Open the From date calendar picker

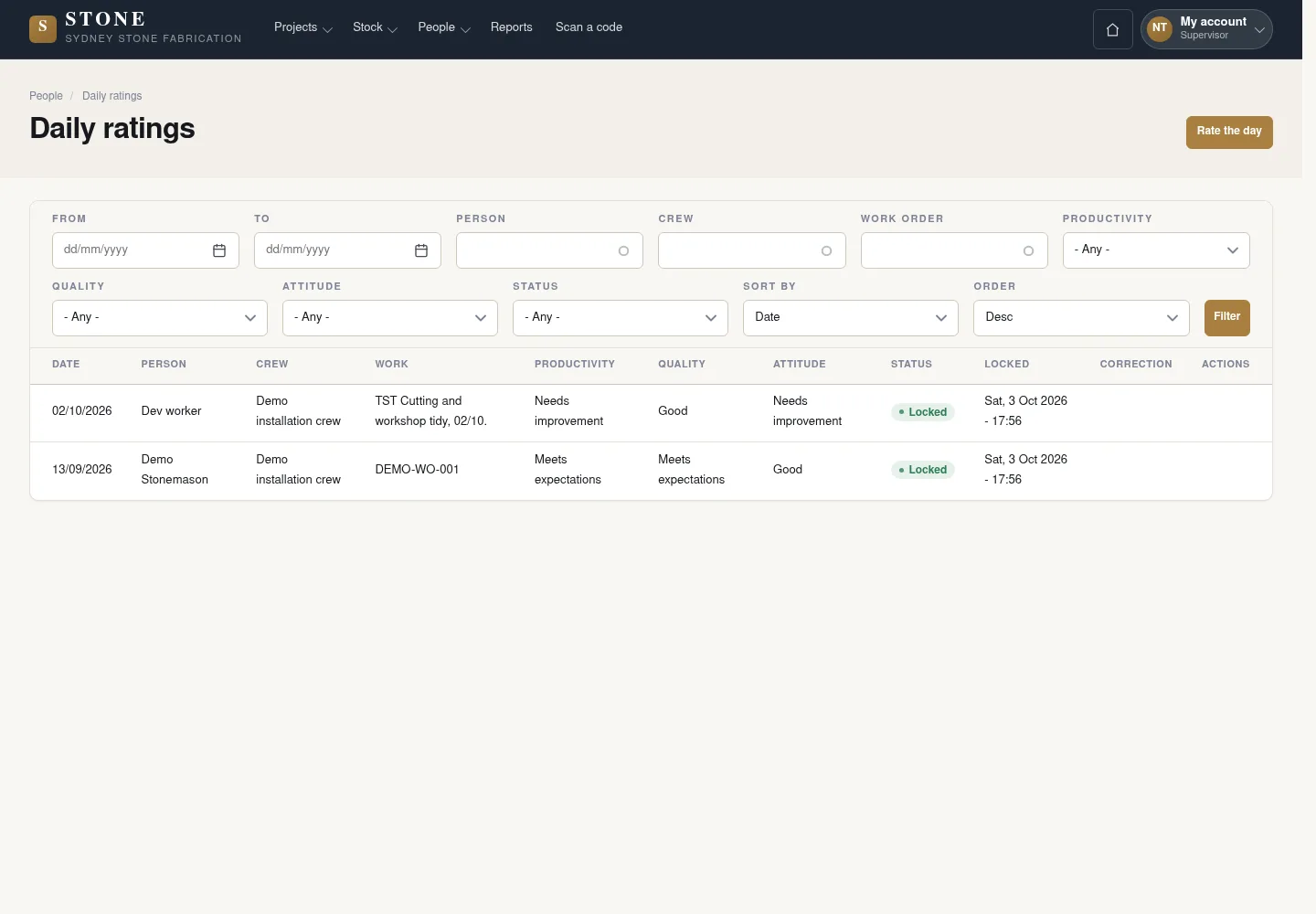pos(219,250)
